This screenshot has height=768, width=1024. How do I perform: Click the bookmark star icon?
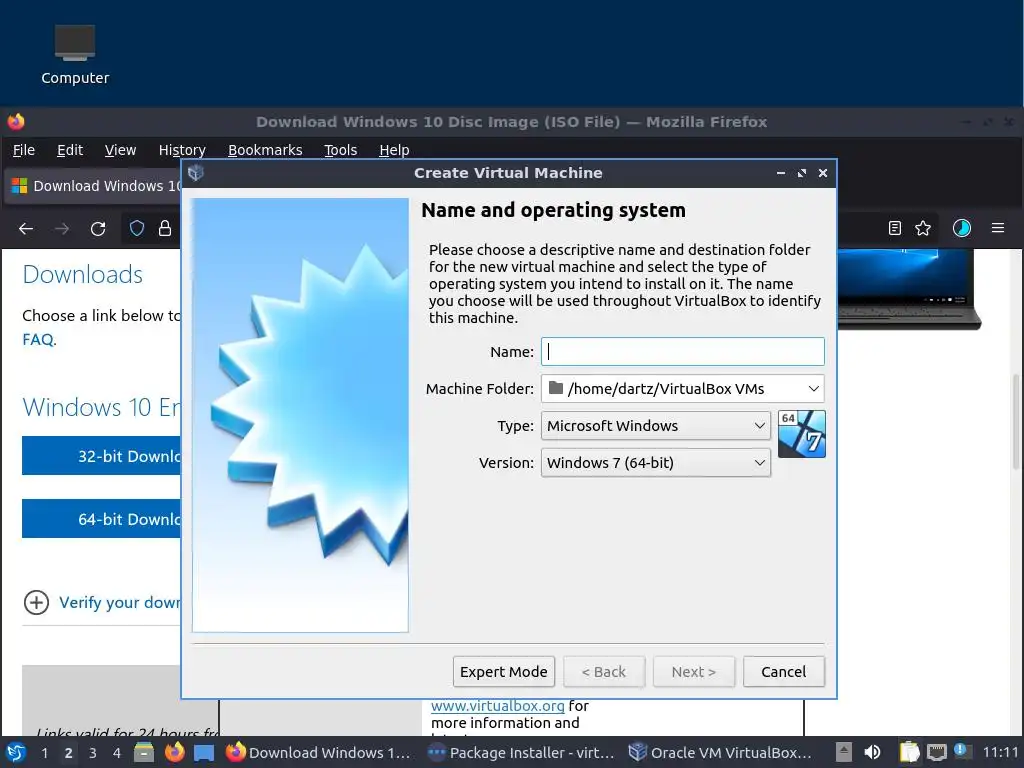click(923, 228)
